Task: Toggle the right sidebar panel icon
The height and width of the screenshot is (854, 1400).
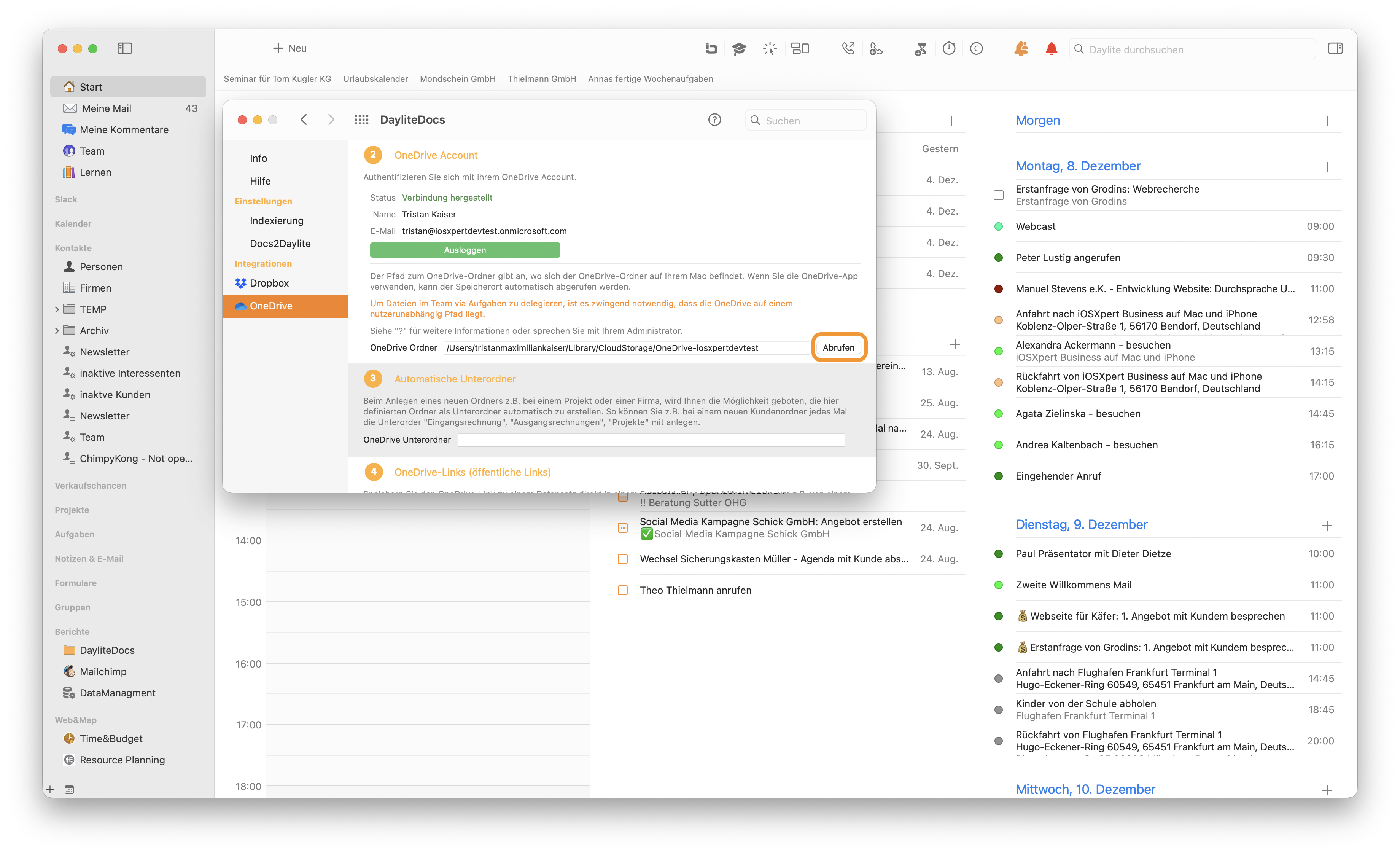Action: 1335,49
